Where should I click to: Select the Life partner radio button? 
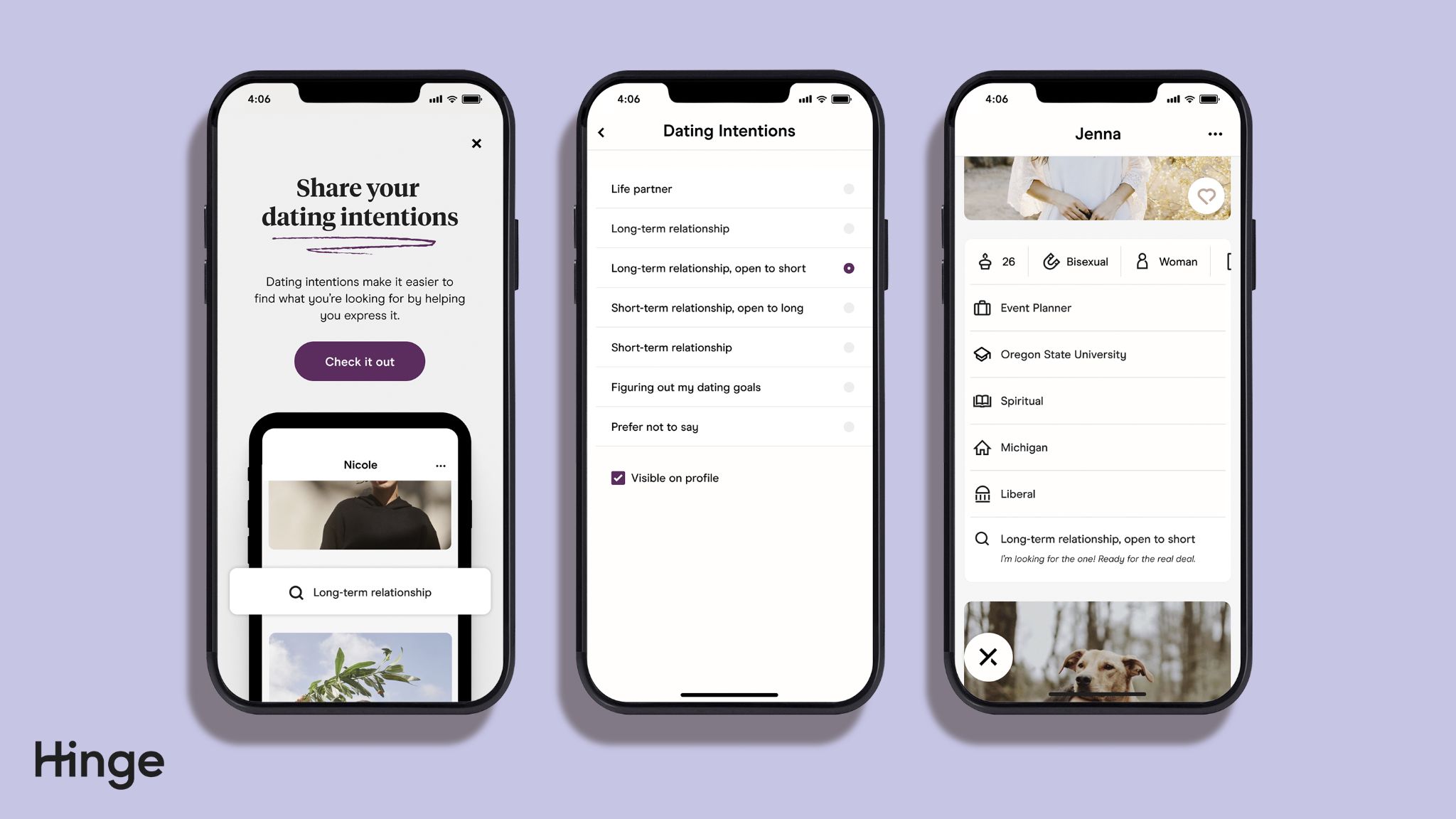pos(849,189)
